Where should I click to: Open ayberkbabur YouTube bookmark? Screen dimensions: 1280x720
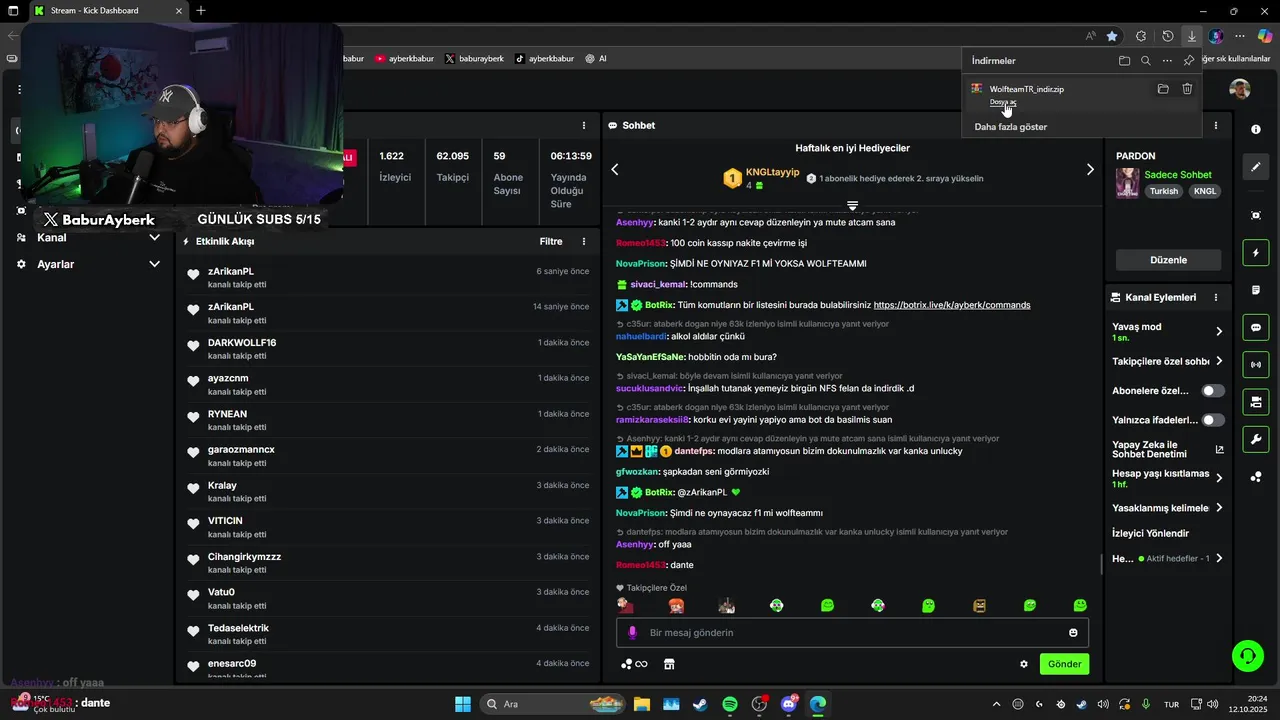[404, 59]
